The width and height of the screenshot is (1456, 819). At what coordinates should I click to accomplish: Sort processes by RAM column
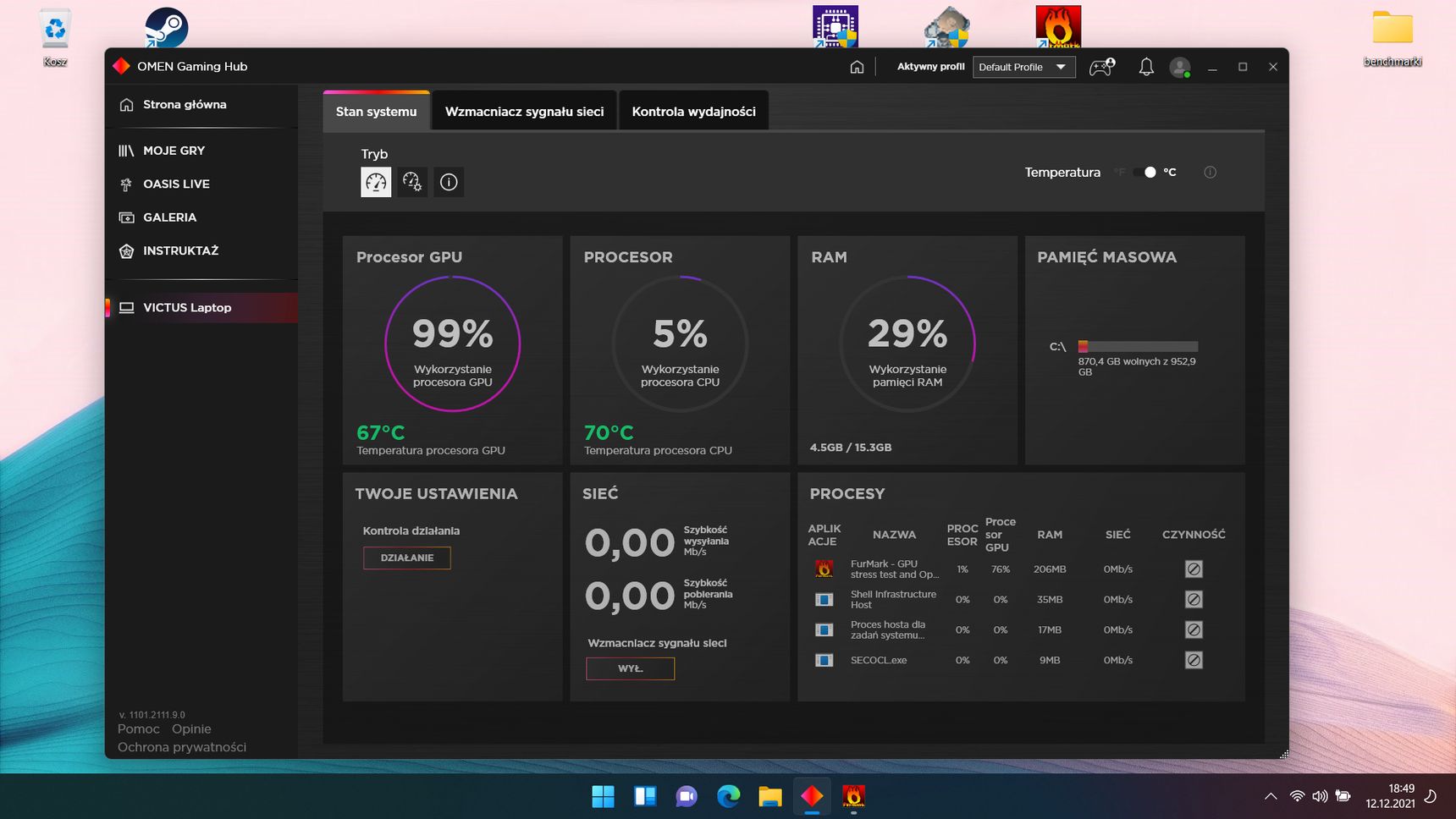point(1050,535)
